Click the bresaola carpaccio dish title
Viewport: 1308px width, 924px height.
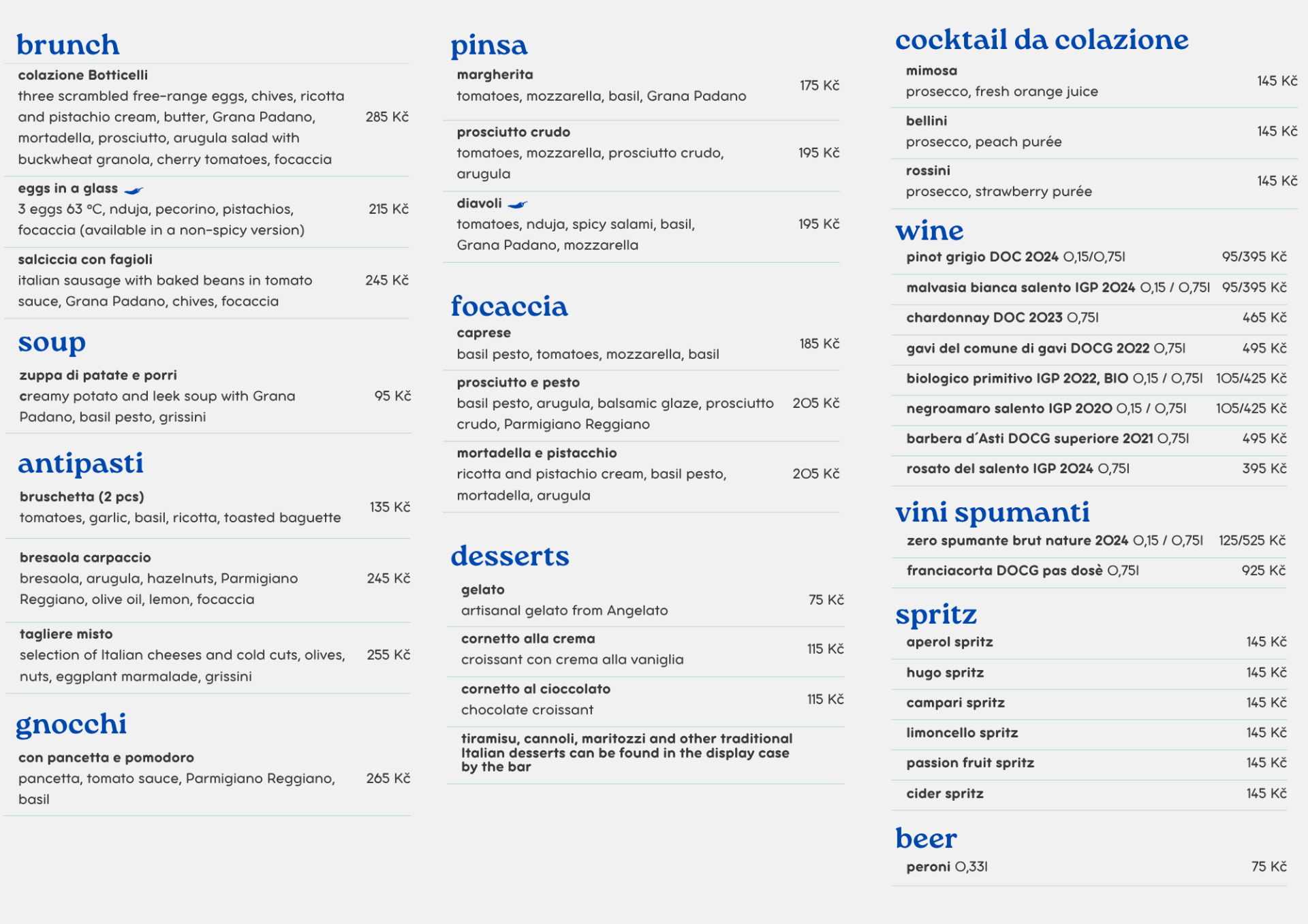click(x=85, y=558)
